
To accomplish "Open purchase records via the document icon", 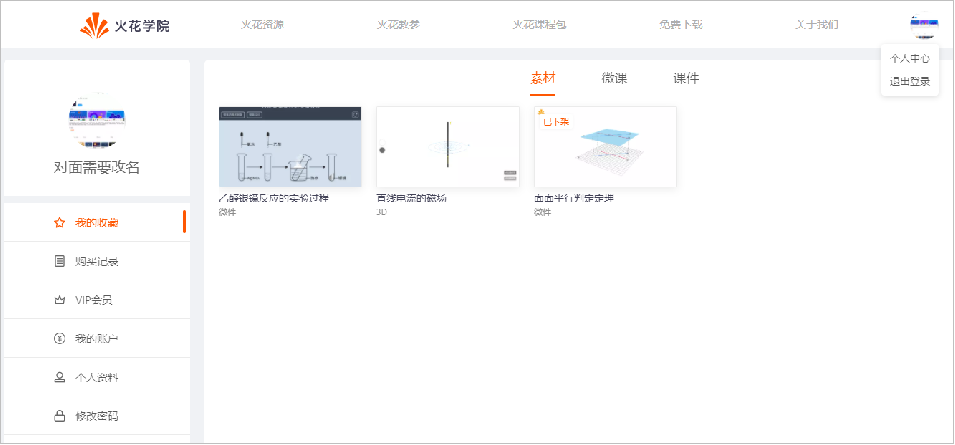I will point(59,262).
